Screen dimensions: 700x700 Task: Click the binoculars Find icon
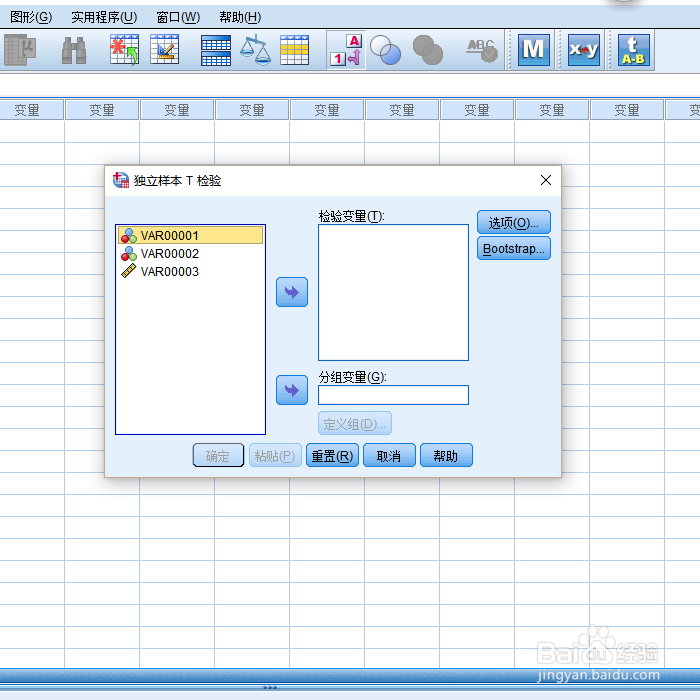(x=74, y=50)
